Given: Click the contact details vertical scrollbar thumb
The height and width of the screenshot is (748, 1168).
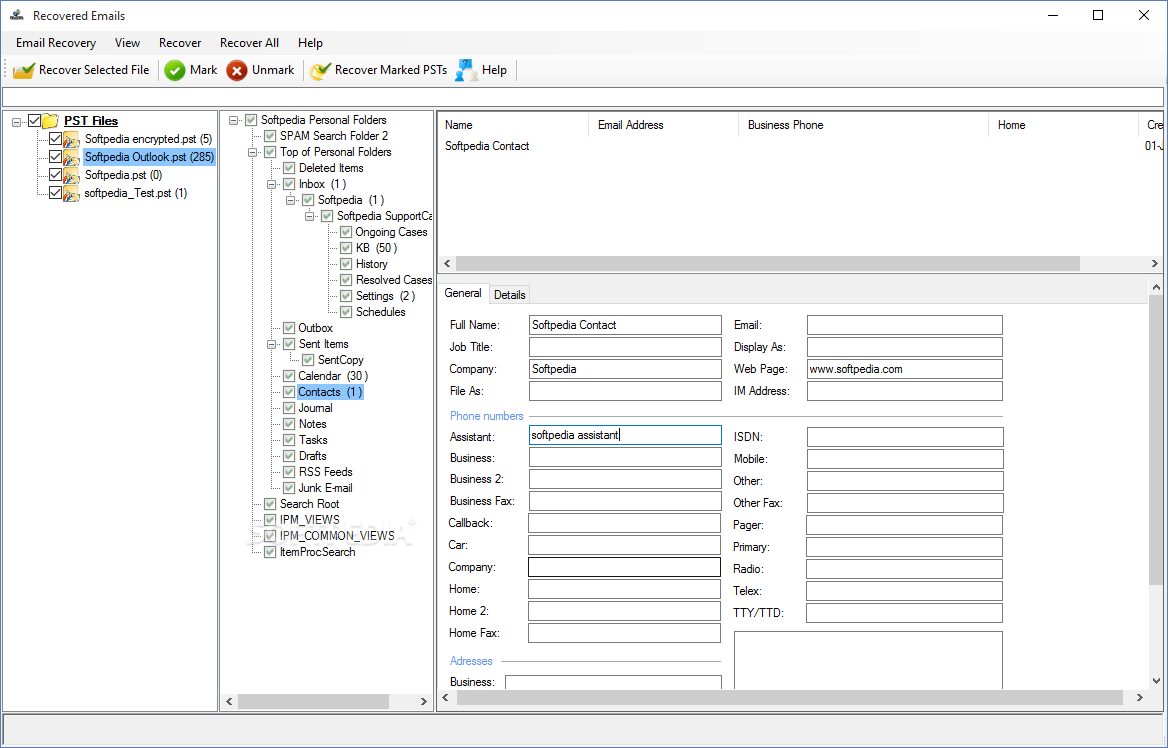Looking at the screenshot, I should click(1156, 440).
